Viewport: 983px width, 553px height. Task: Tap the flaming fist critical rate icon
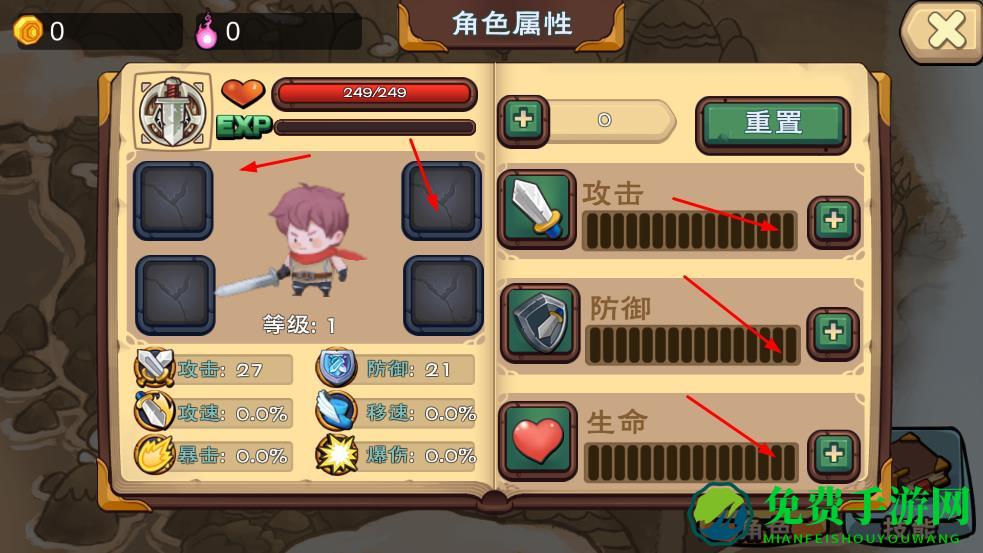[x=154, y=453]
